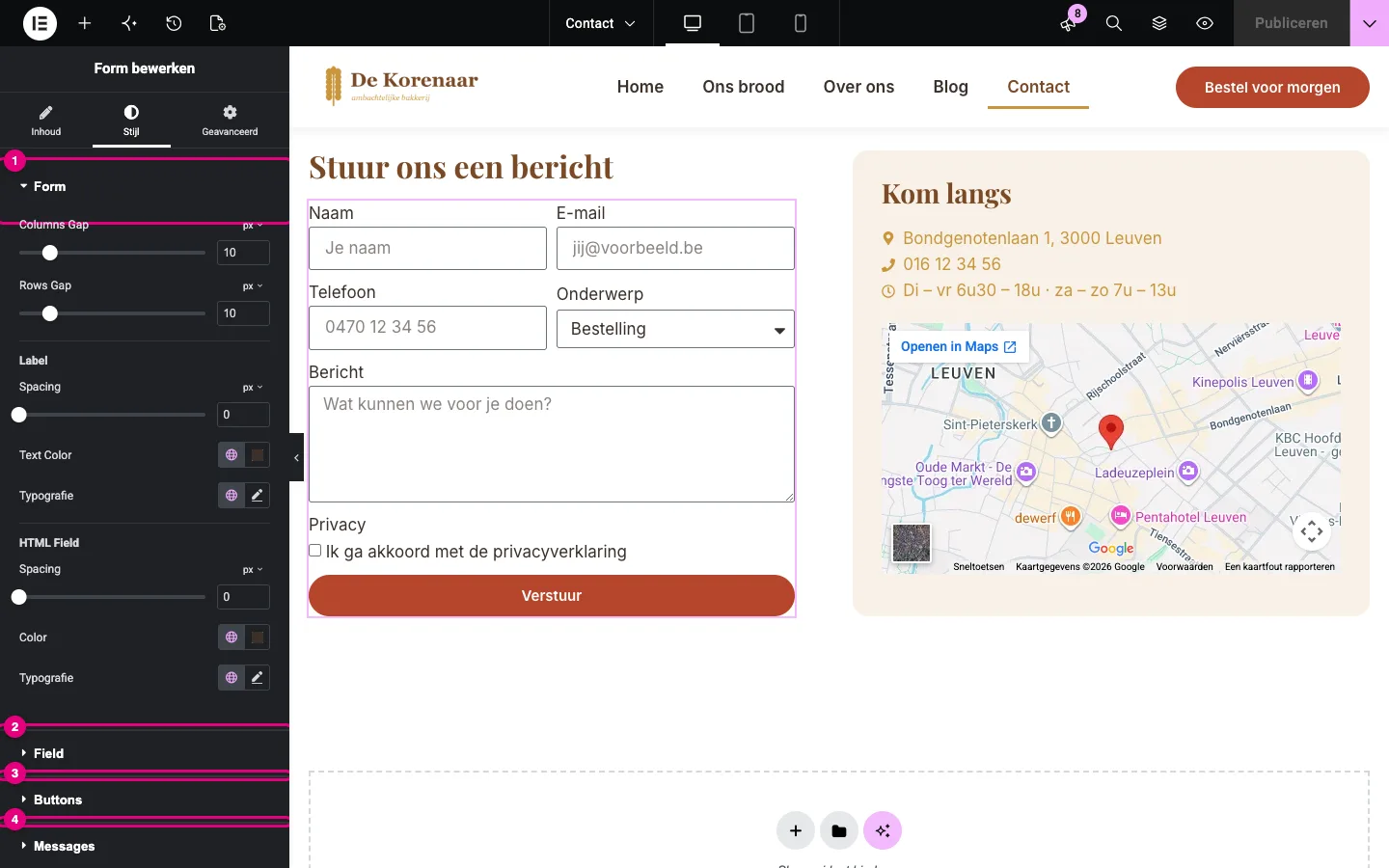The height and width of the screenshot is (868, 1389).
Task: Expand the Field section
Action: (145, 753)
